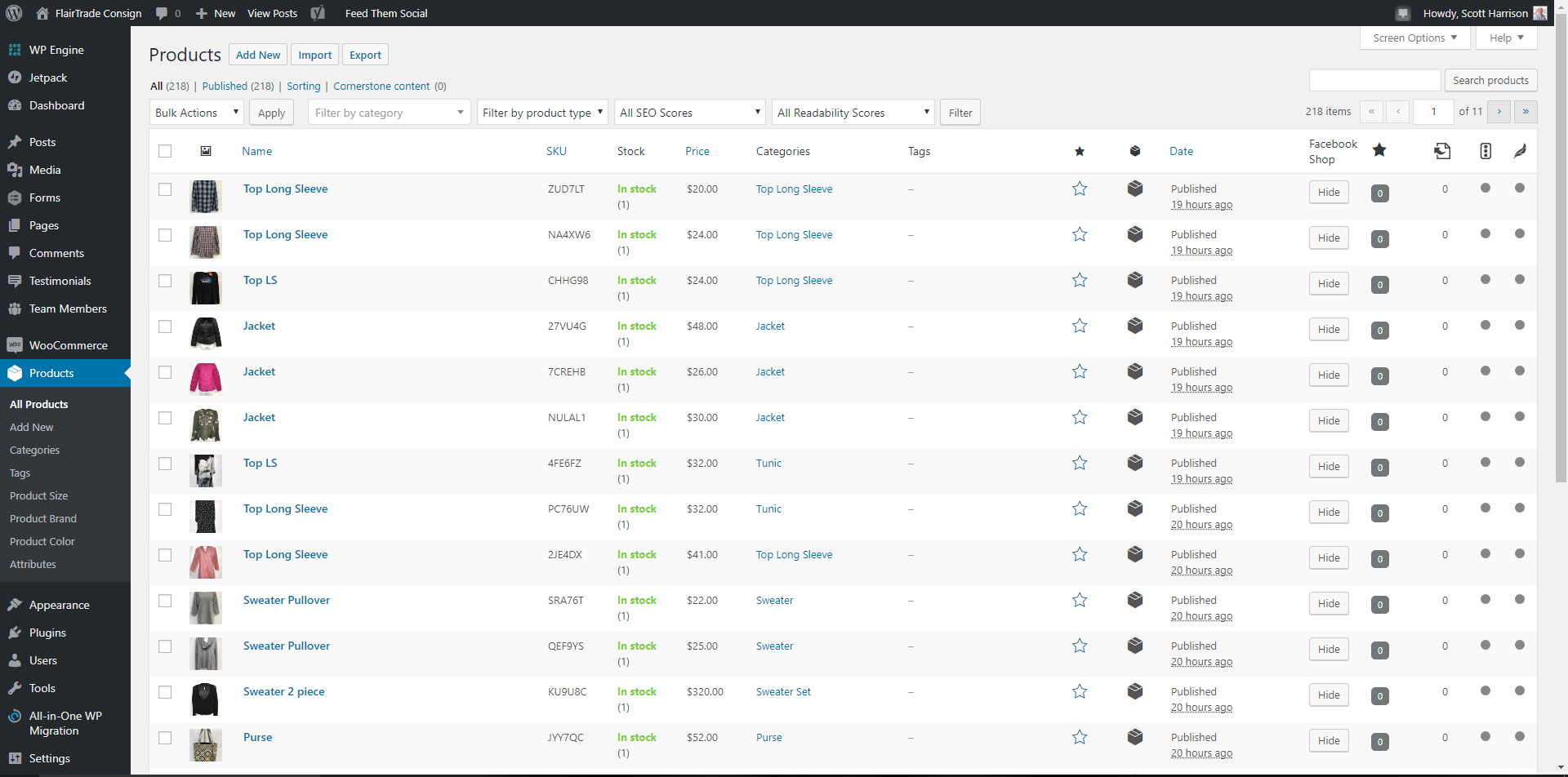Open the Sweater Pullover QEF9YS product
The image size is (1568, 777).
[x=287, y=646]
